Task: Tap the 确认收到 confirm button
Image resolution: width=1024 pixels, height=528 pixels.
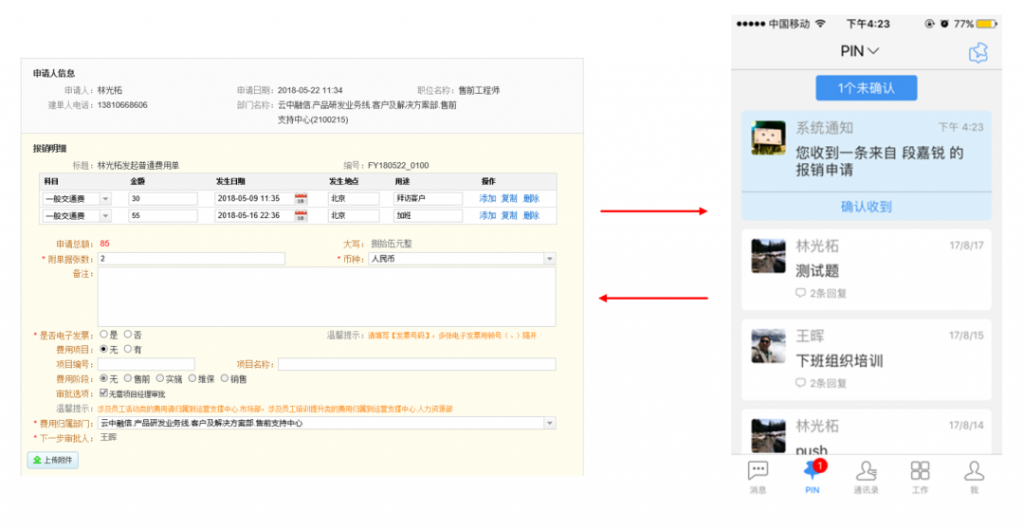Action: (x=866, y=206)
